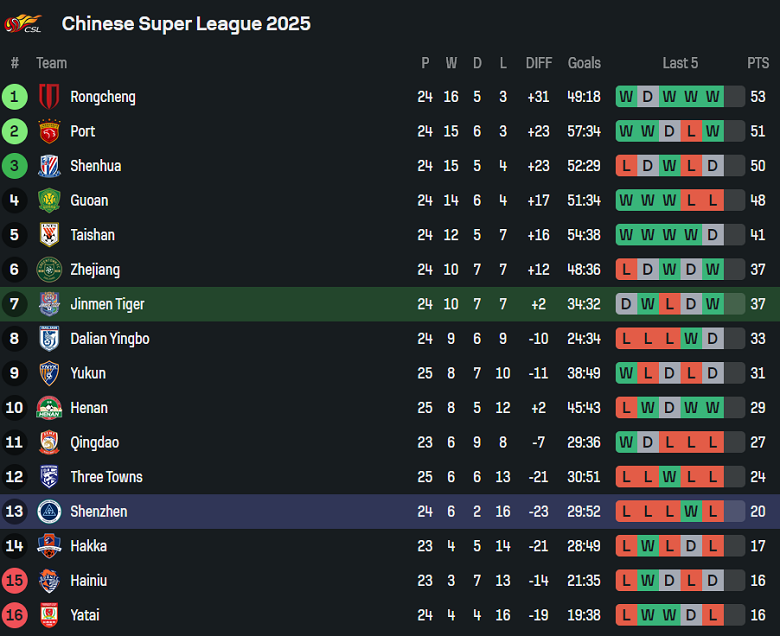Click the Guoan green crest

[x=49, y=201]
